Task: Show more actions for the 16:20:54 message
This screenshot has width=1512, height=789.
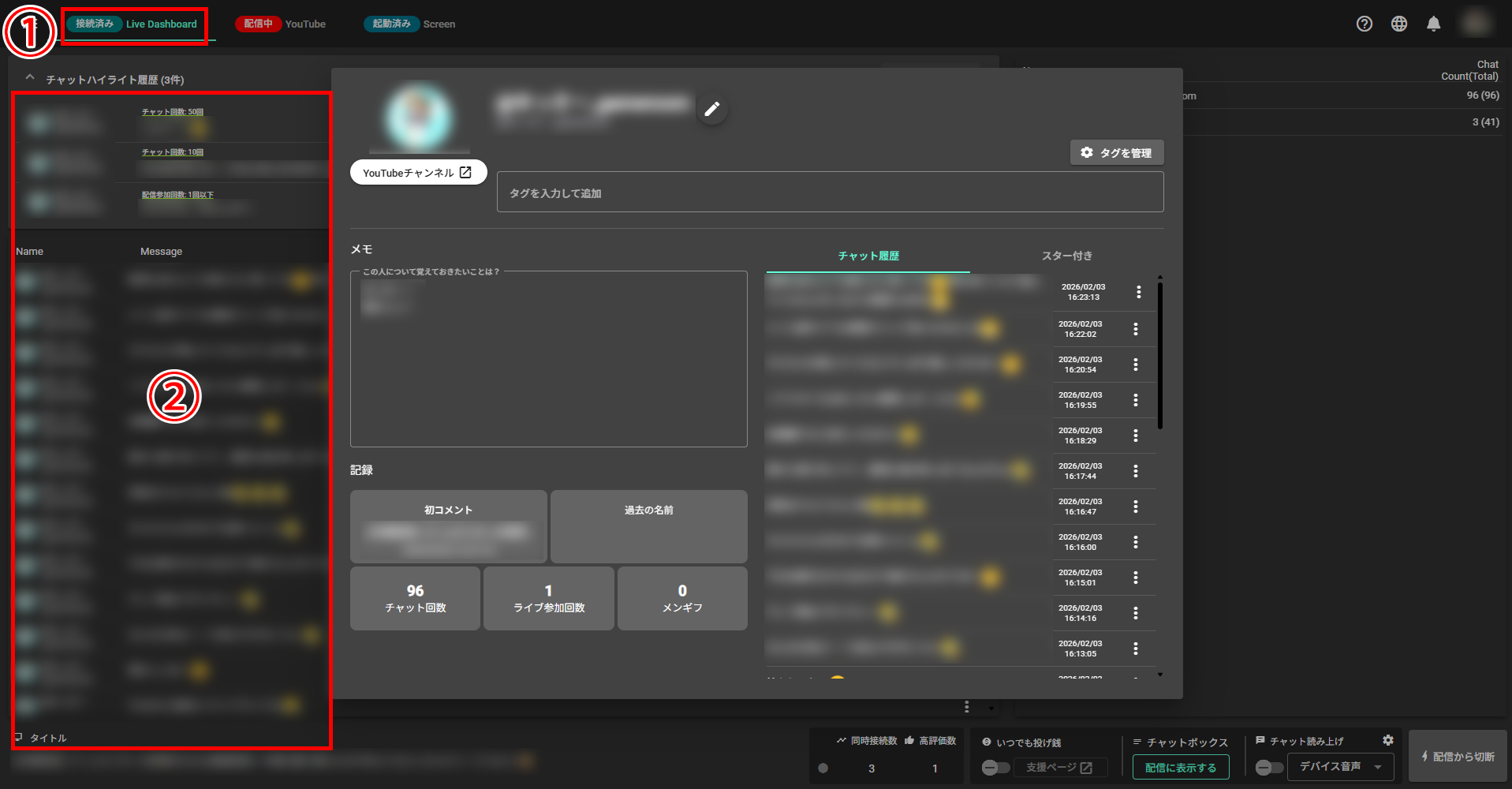Action: [x=1136, y=365]
